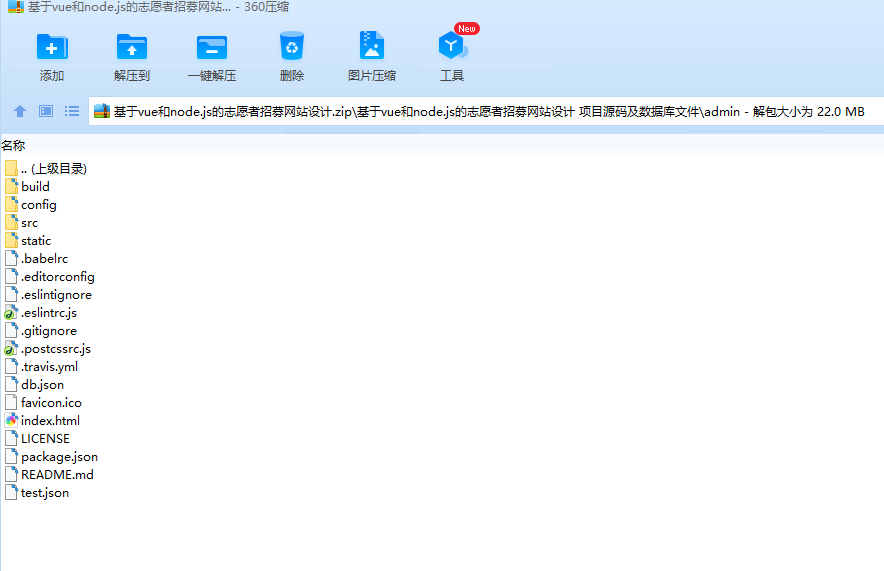This screenshot has height=571, width=884.
Task: Click the src folder icon
Action: [11, 223]
